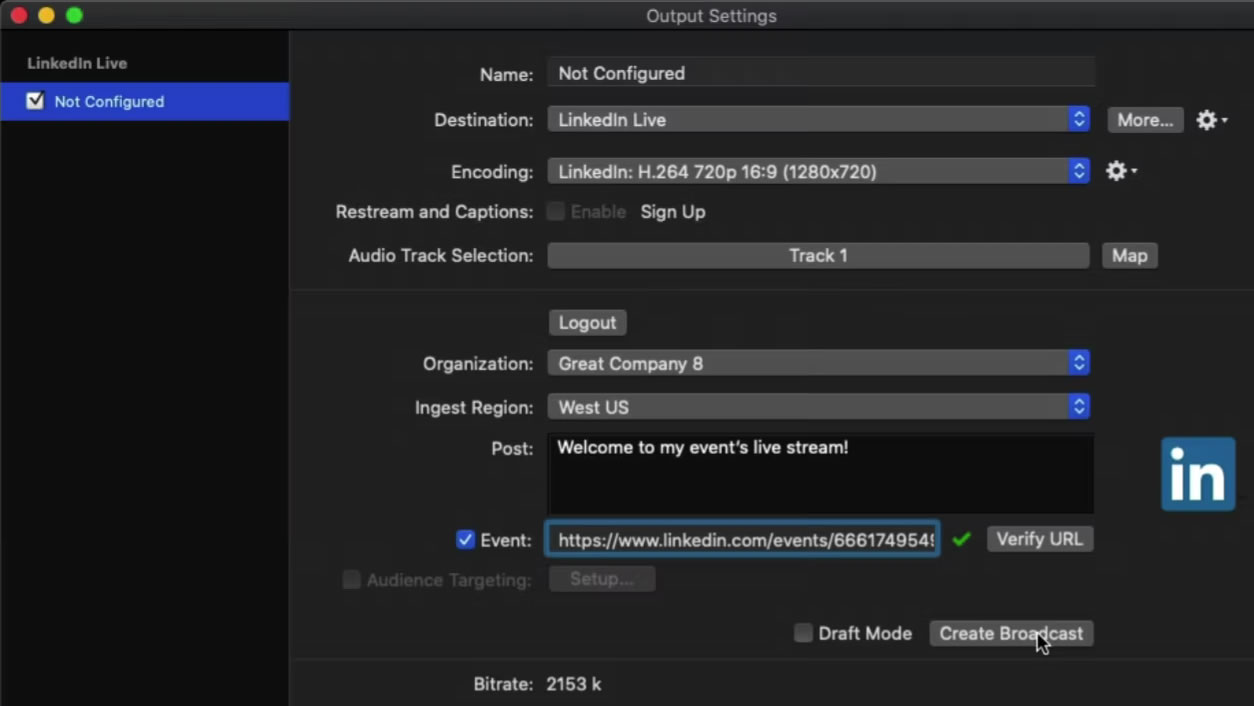Select the Not Configured output in sidebar
Screen dimensions: 1254x706
[145, 101]
